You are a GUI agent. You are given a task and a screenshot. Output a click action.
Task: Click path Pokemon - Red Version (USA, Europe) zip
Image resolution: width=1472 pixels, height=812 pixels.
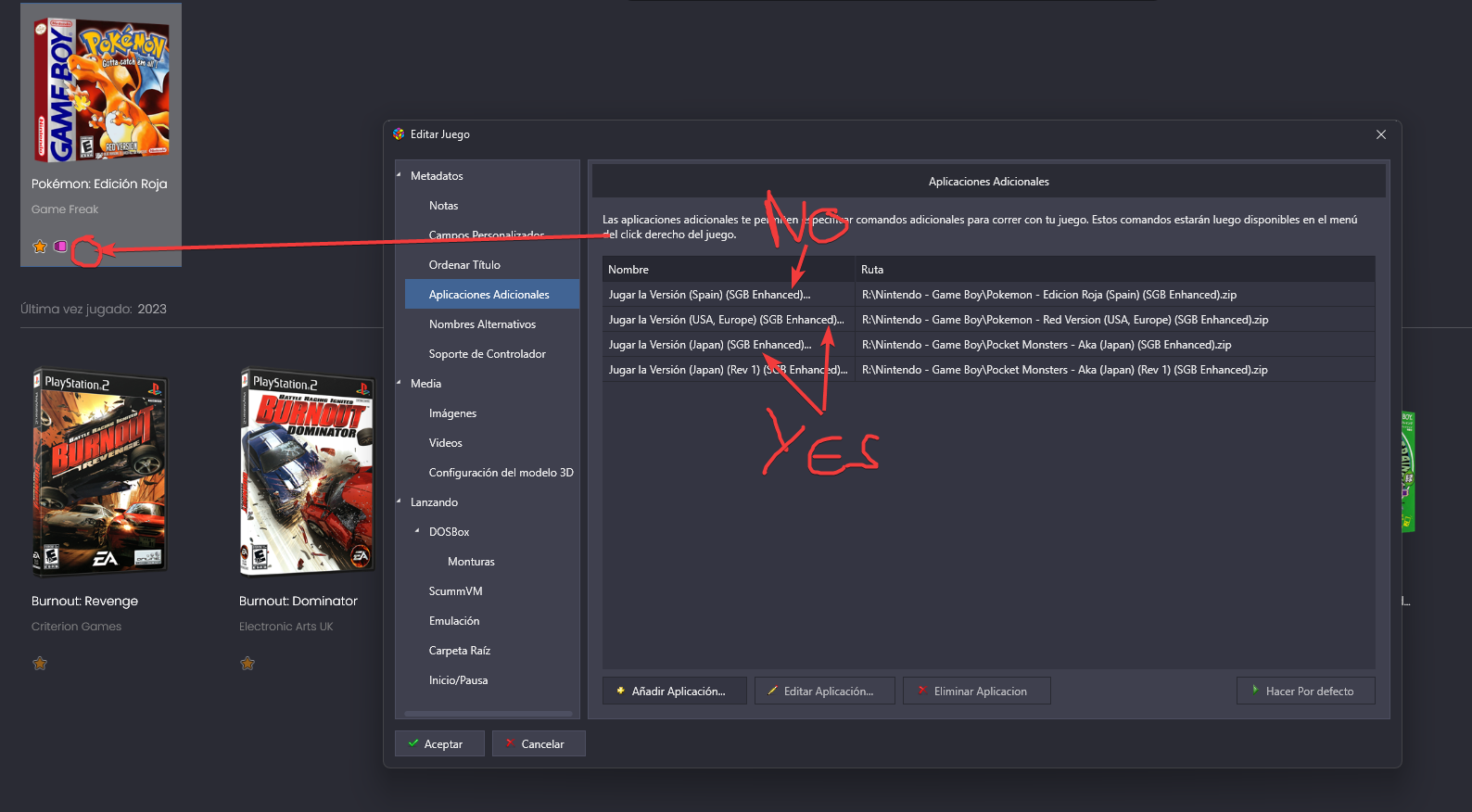point(1065,320)
